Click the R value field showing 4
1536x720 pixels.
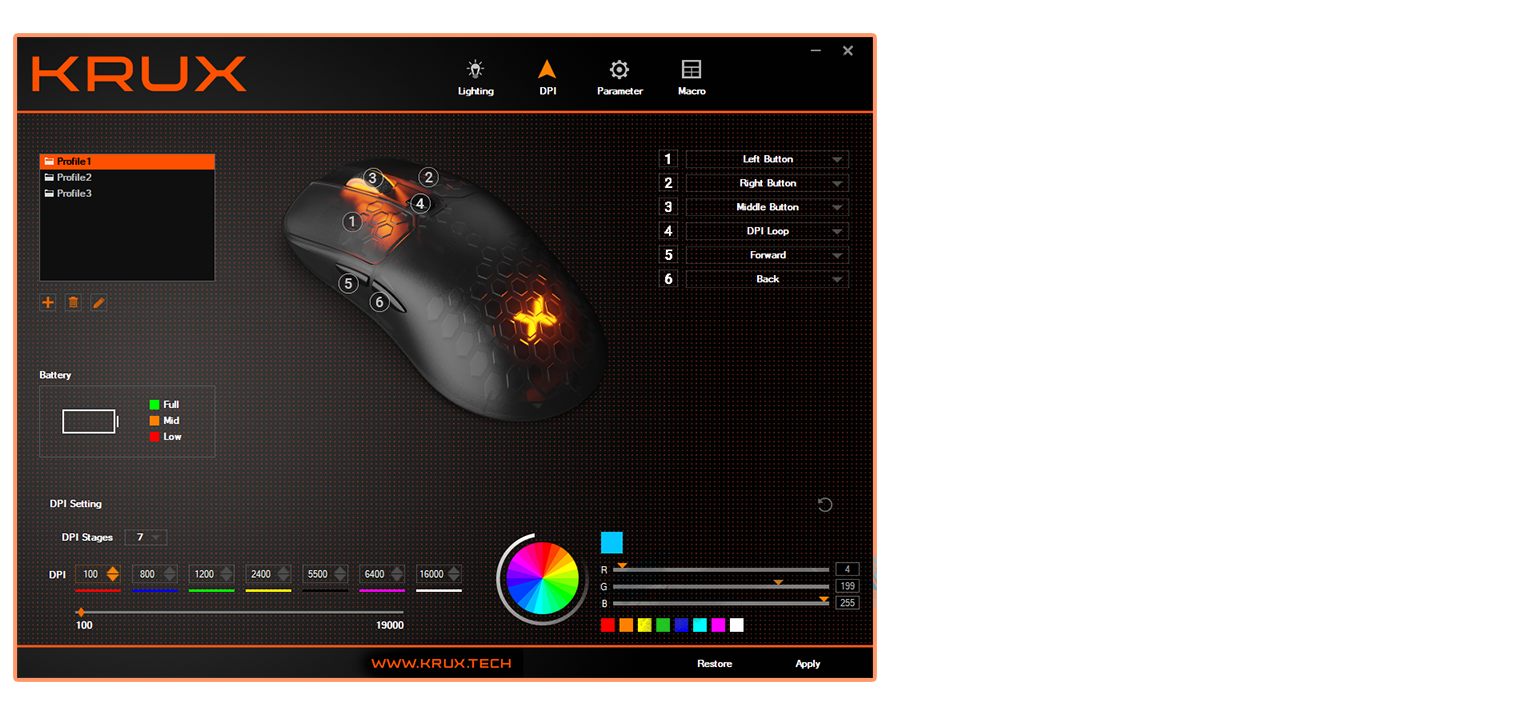847,569
